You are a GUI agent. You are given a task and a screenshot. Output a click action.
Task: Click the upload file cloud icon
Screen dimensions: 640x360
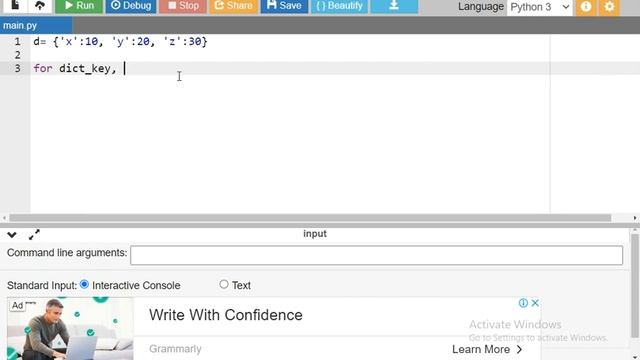(40, 6)
